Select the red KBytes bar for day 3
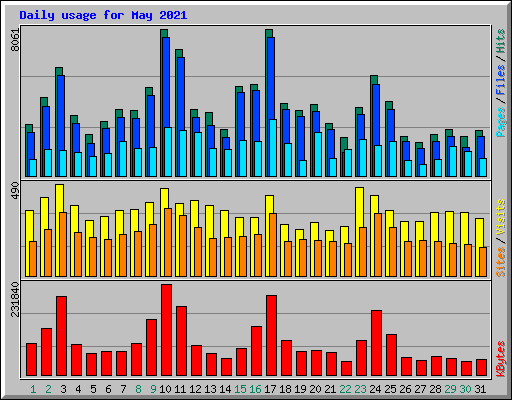Viewport: 512px width, 400px height. [61, 336]
